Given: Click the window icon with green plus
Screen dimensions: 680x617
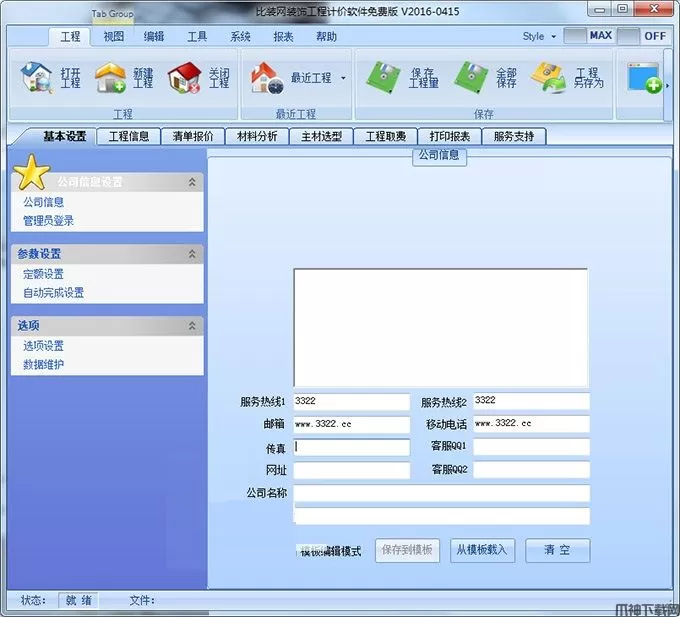Looking at the screenshot, I should click(x=644, y=78).
